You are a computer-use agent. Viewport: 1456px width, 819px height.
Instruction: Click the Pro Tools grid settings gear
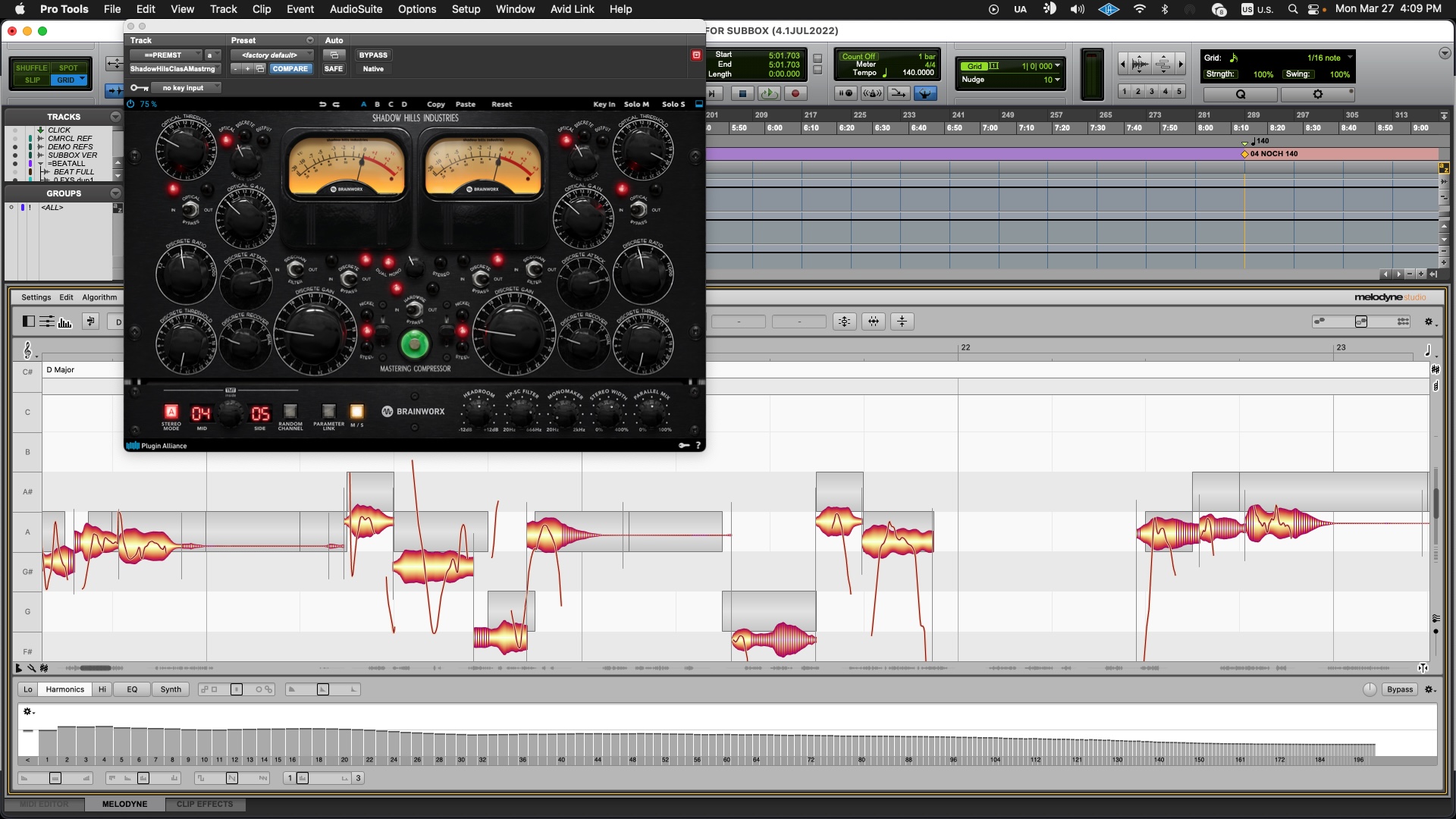coord(1318,94)
